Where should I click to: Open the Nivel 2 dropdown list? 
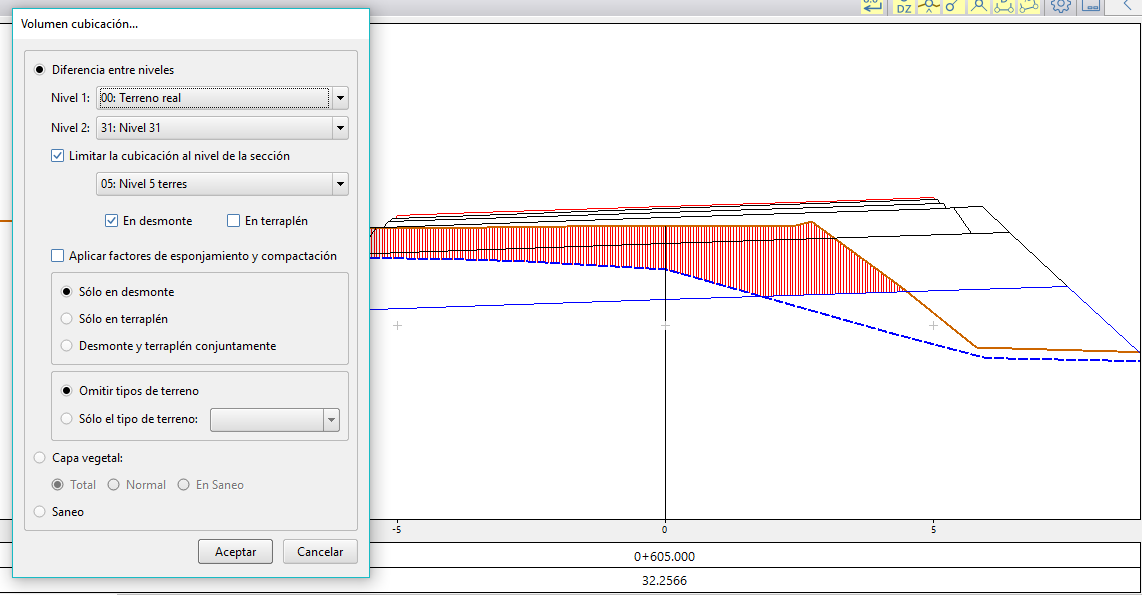point(340,128)
